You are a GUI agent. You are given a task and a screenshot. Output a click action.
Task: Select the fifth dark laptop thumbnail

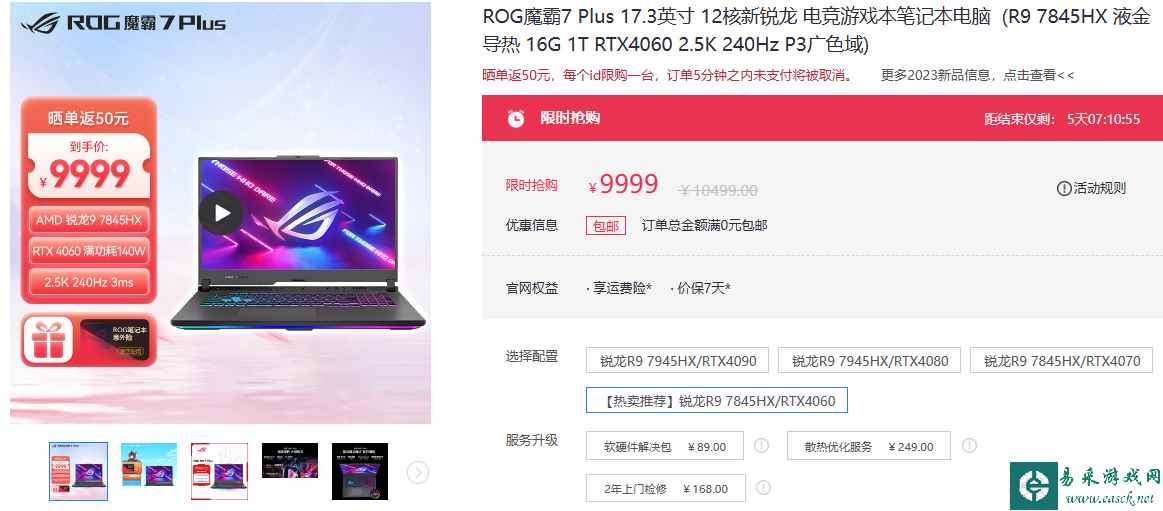coord(360,471)
